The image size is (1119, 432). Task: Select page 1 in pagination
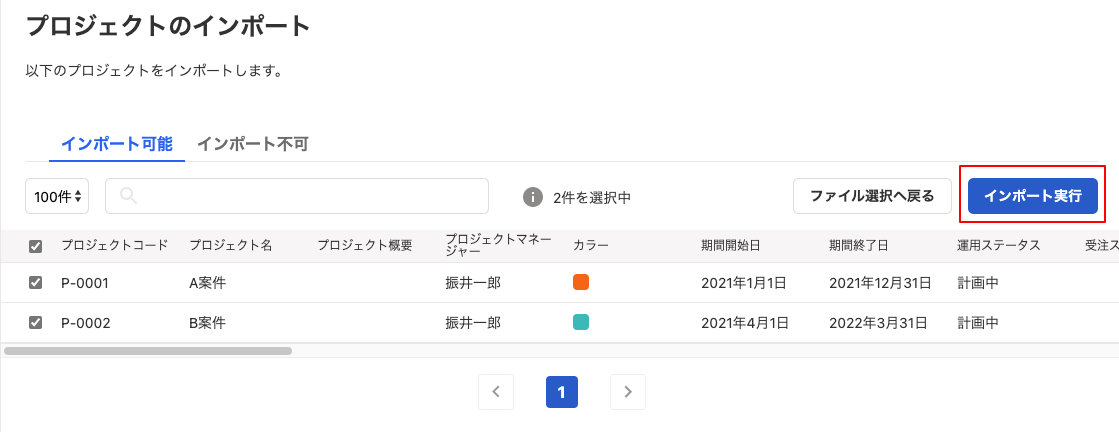tap(562, 392)
